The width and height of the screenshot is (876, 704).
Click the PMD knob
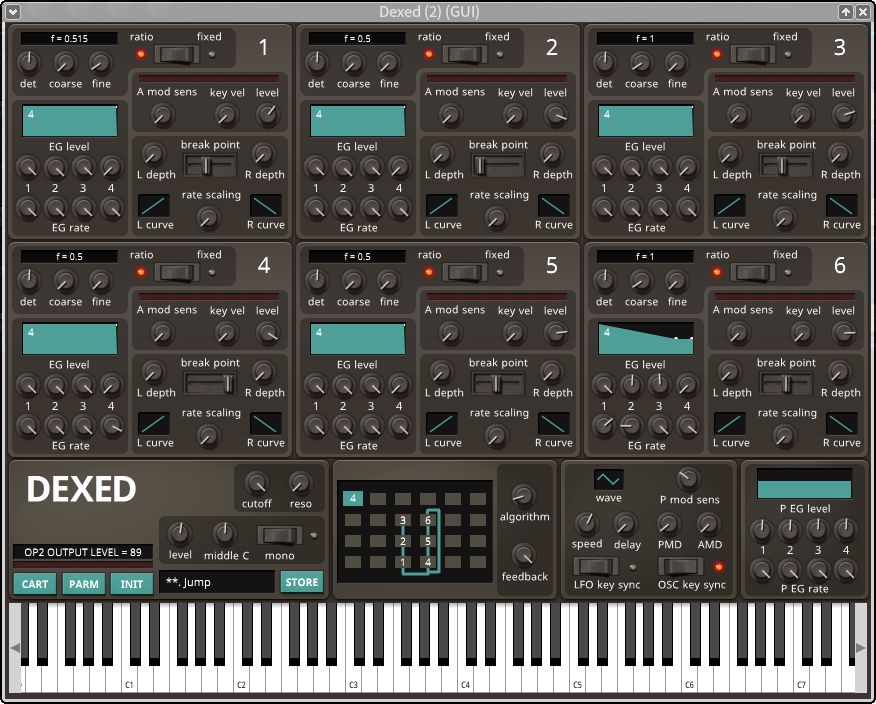point(668,524)
